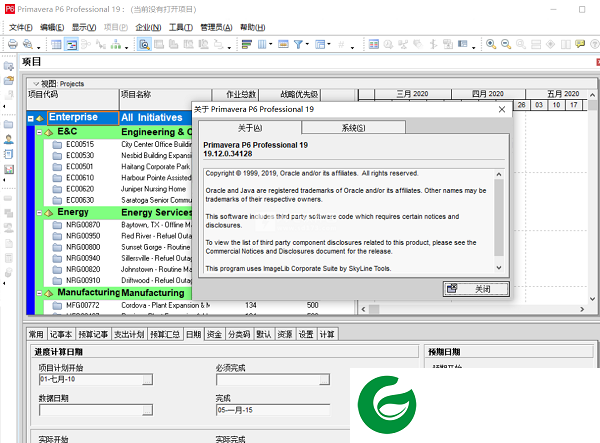Click the folder icon beside MFG00772

click(57, 305)
